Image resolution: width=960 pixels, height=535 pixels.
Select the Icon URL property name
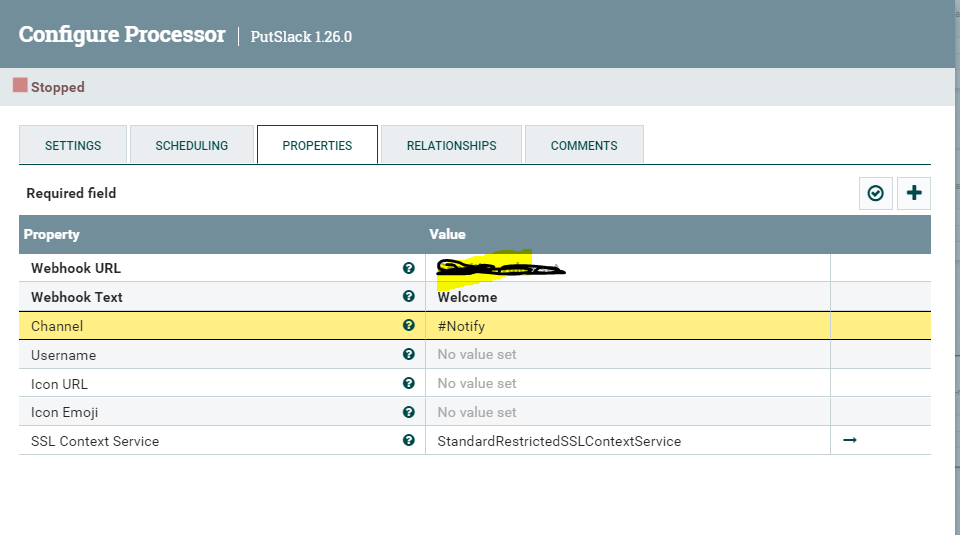coord(59,384)
